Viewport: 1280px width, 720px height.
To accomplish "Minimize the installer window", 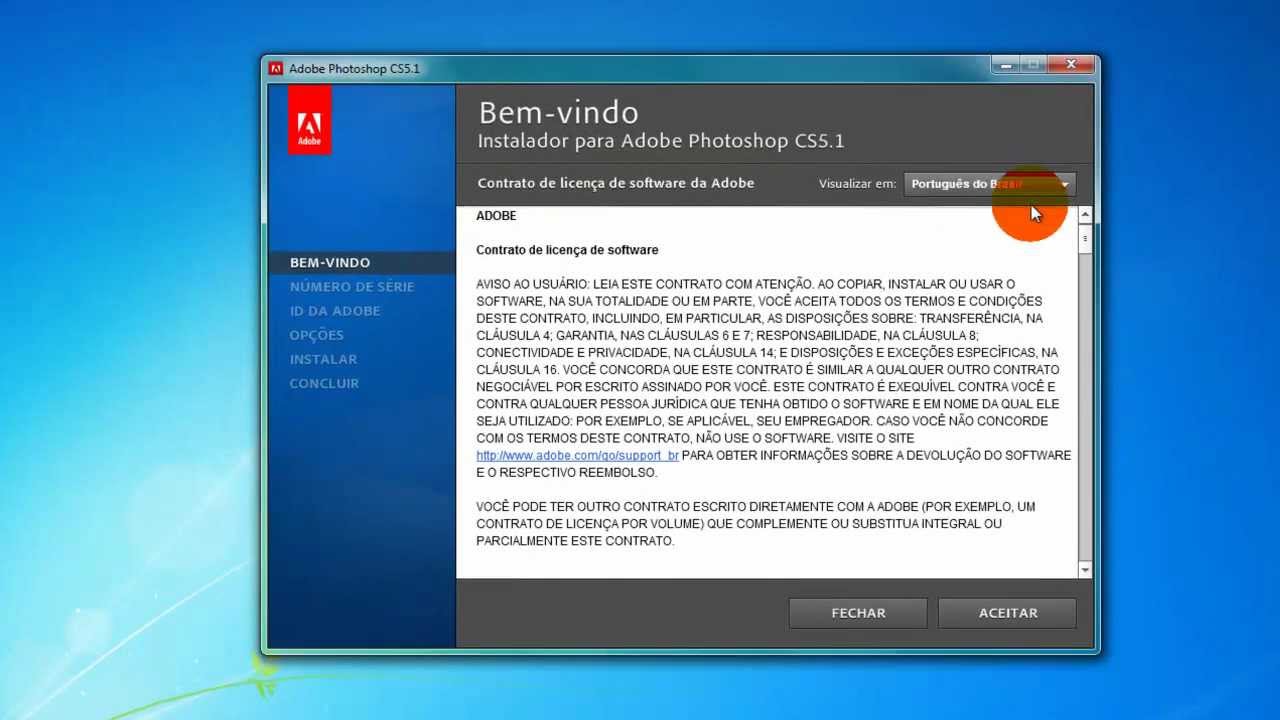I will click(x=1005, y=65).
